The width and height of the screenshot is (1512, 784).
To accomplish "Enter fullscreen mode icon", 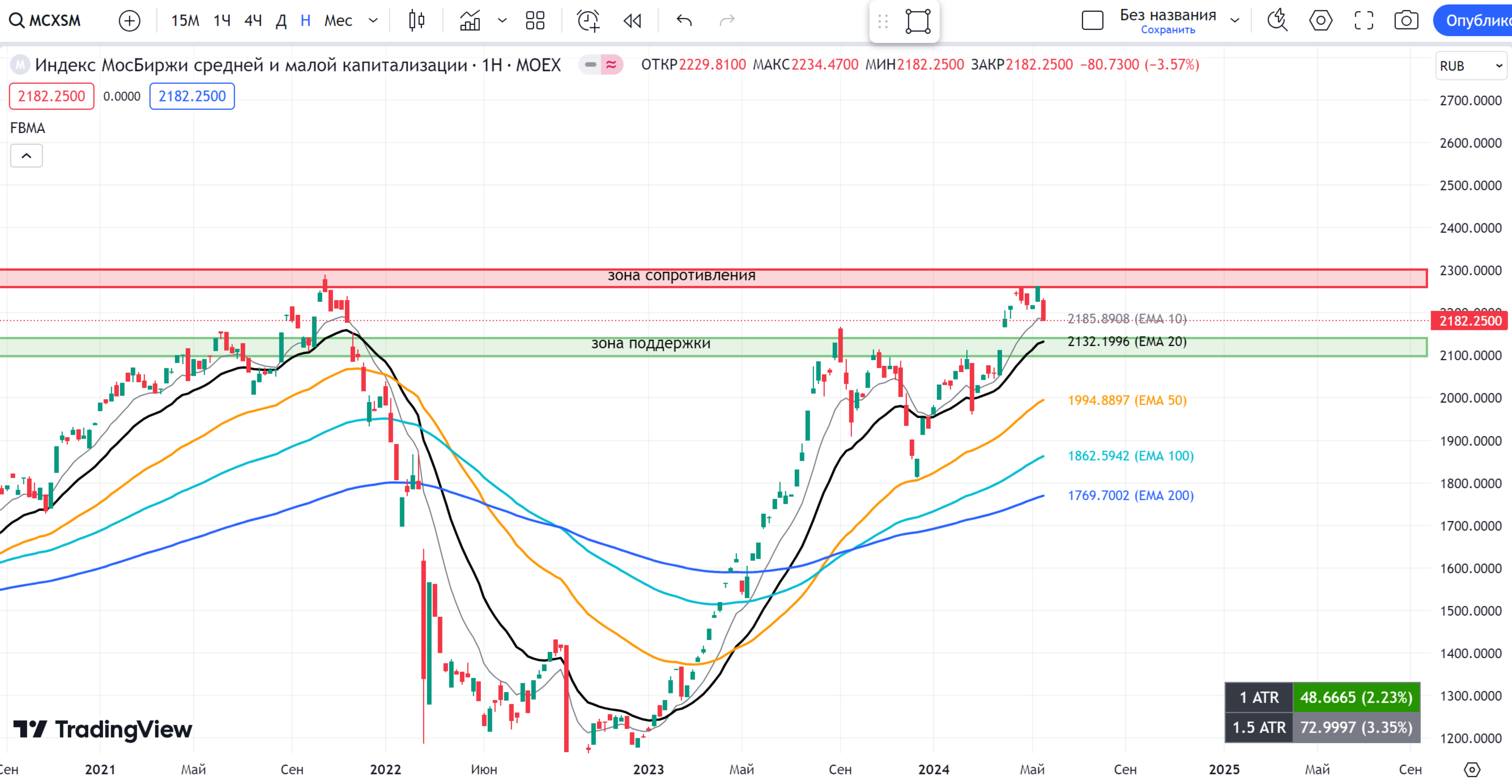I will click(1364, 20).
